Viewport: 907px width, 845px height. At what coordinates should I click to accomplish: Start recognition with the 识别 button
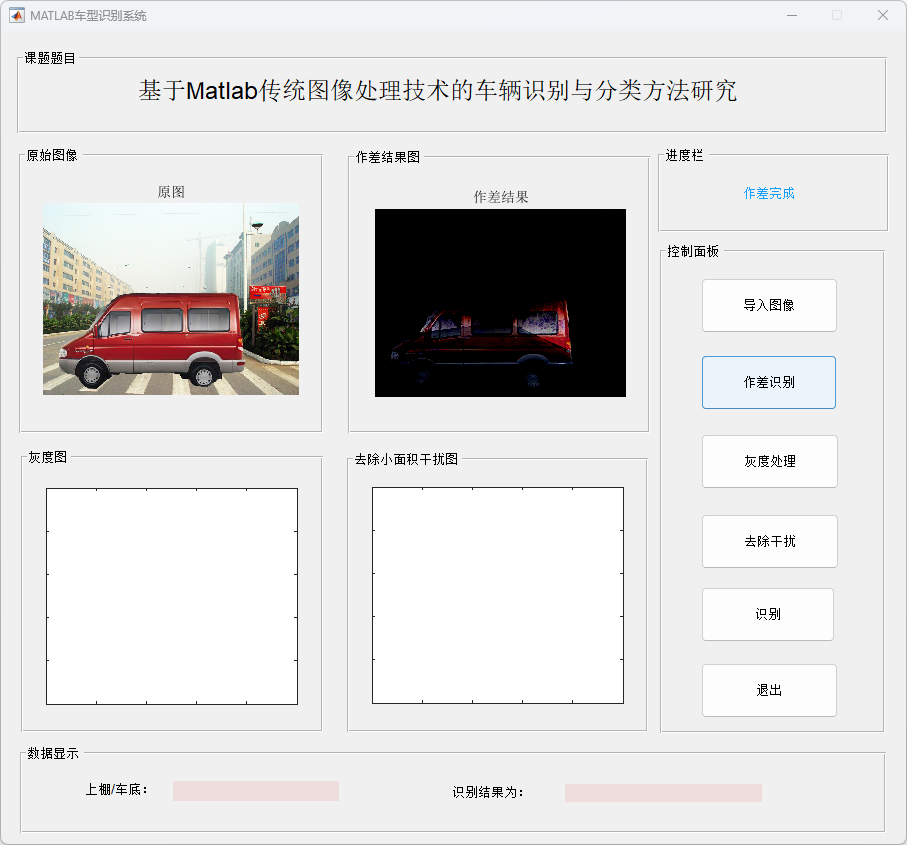767,614
